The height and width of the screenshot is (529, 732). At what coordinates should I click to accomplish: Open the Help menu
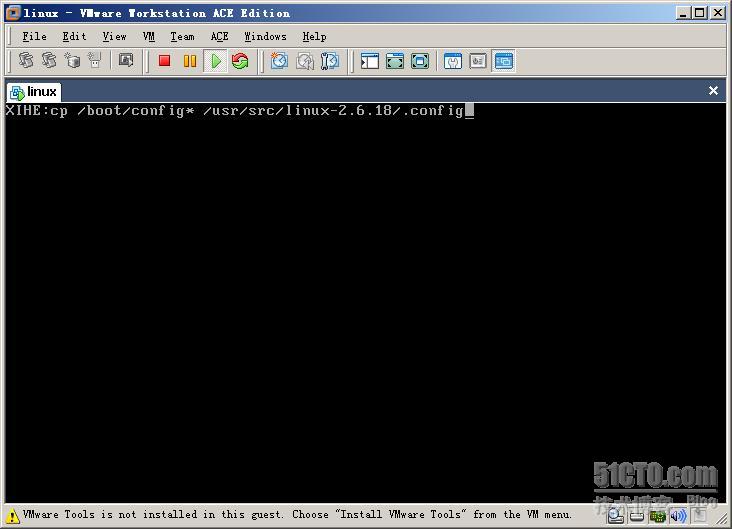pos(314,36)
